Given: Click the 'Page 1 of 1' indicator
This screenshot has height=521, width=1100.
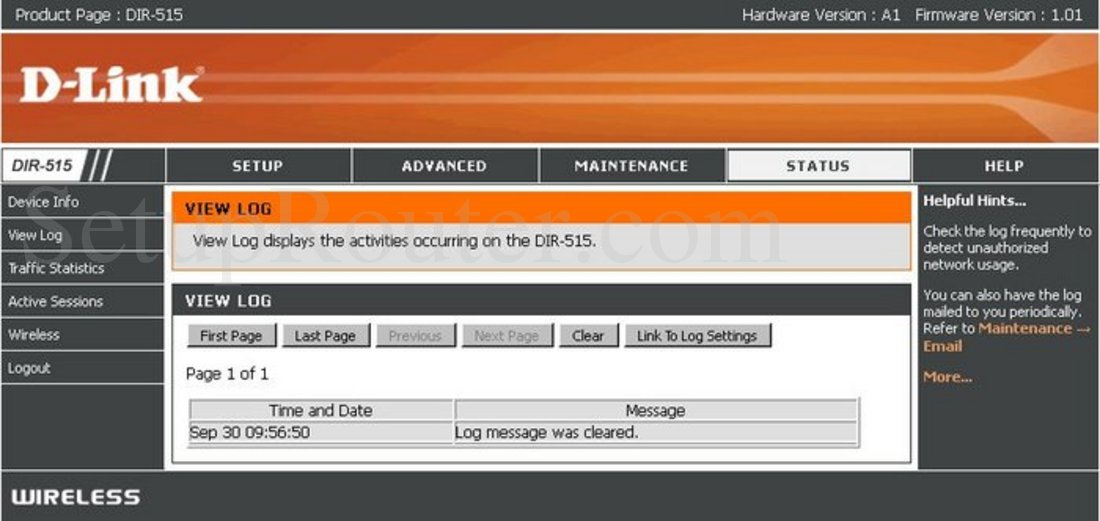Looking at the screenshot, I should click(227, 374).
